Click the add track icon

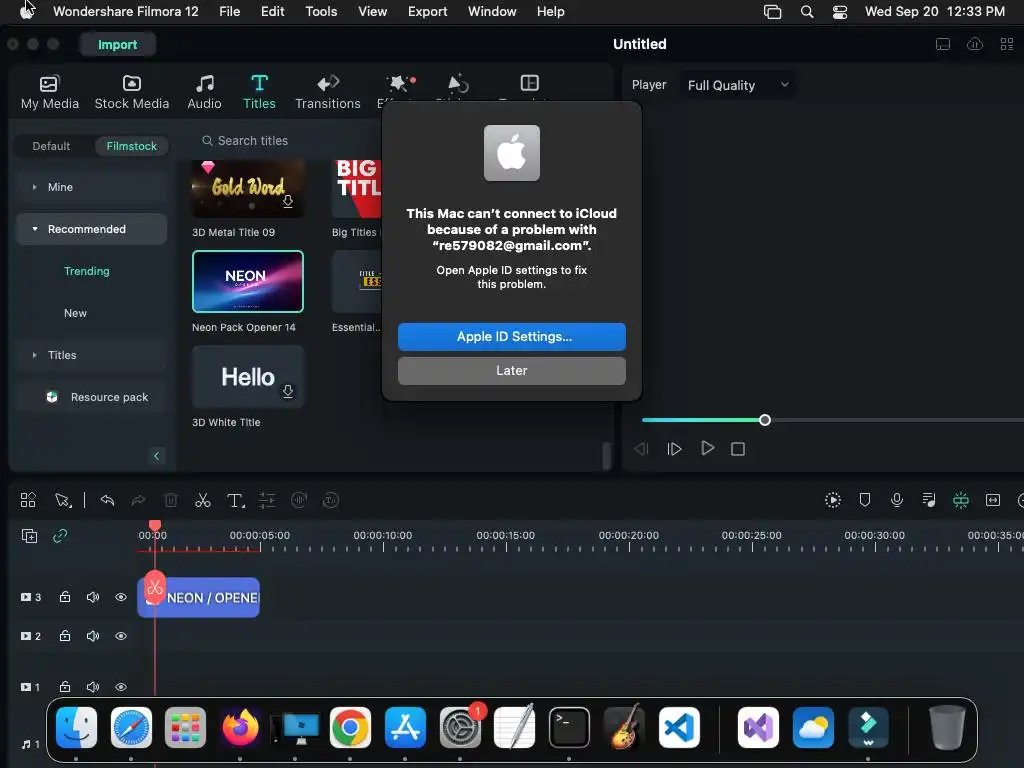[x=29, y=536]
